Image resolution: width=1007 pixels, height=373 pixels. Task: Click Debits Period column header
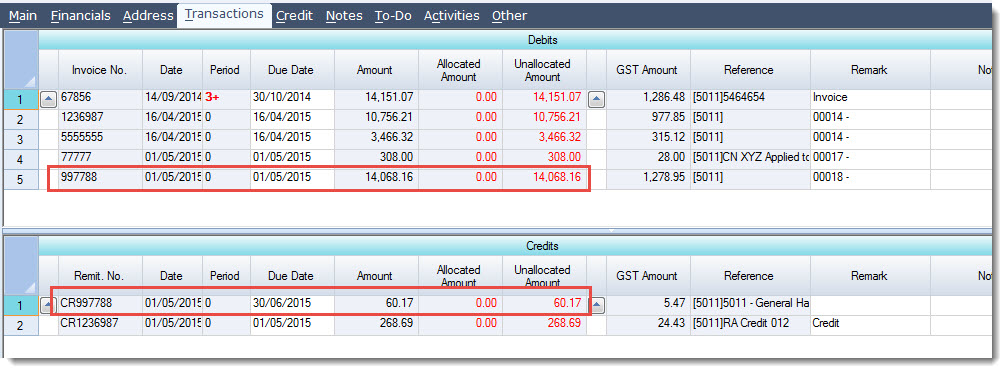225,70
